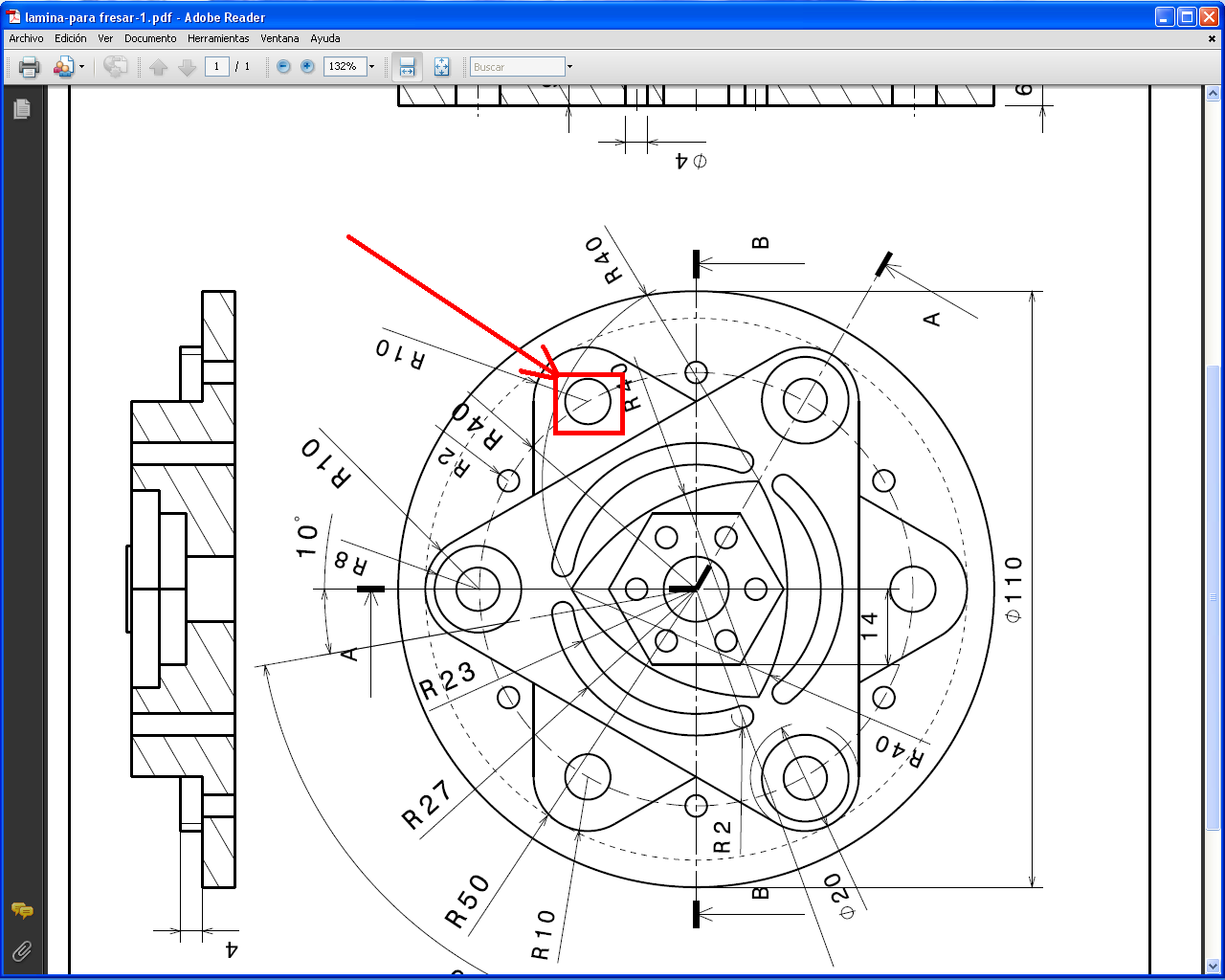
Task: Close the document with menu-bar X
Action: click(x=1212, y=39)
